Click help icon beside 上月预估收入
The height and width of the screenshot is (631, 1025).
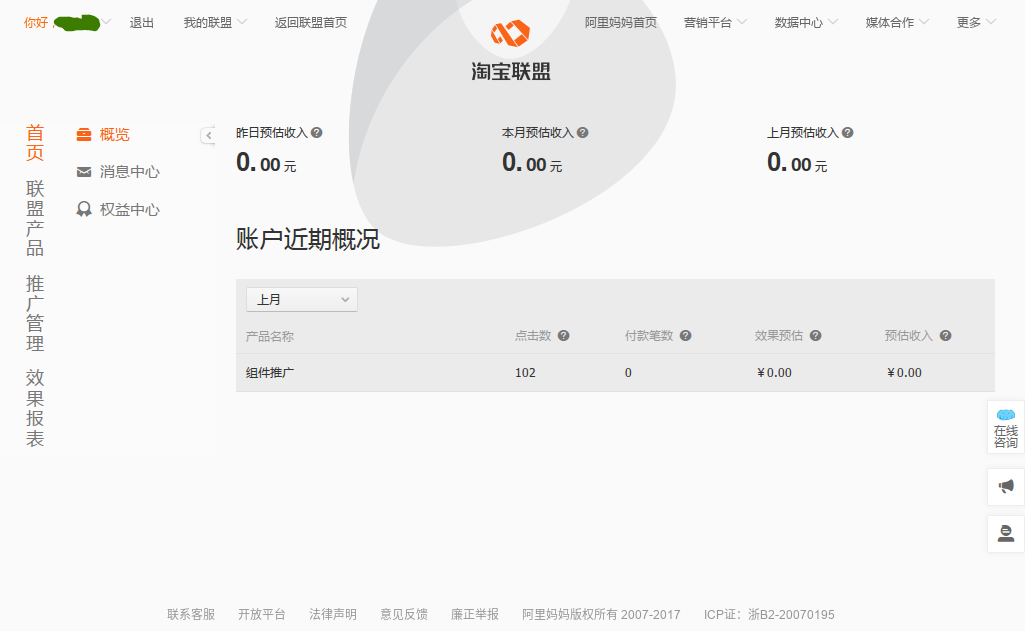coord(847,133)
